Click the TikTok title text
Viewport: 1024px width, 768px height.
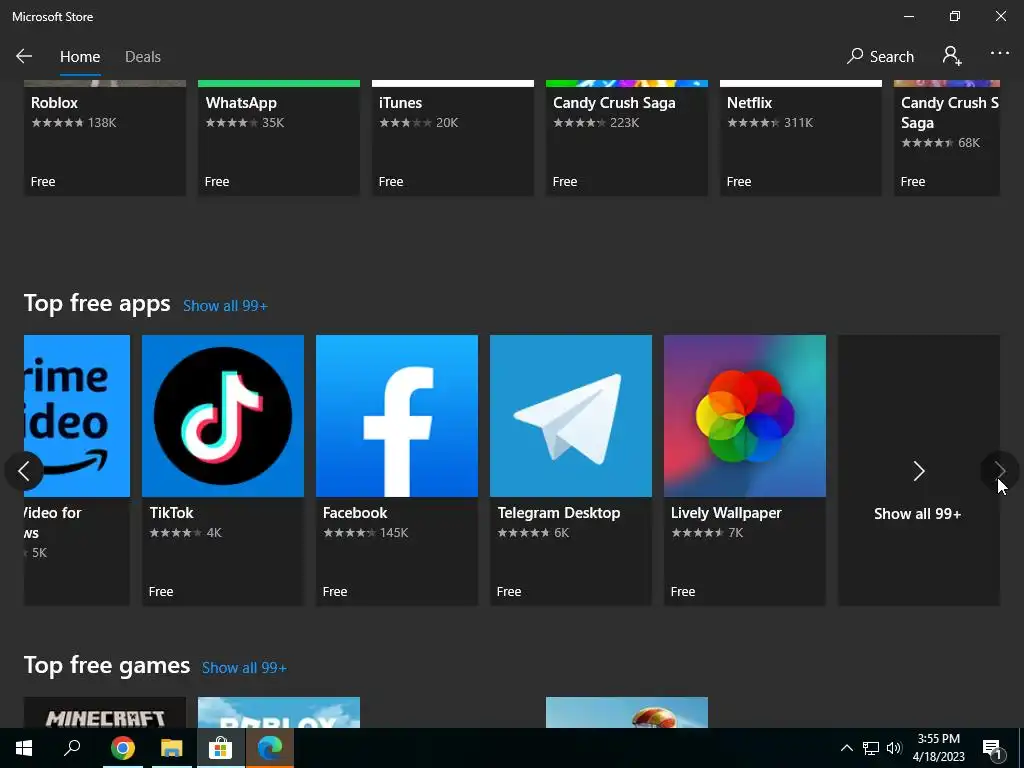[x=172, y=513]
